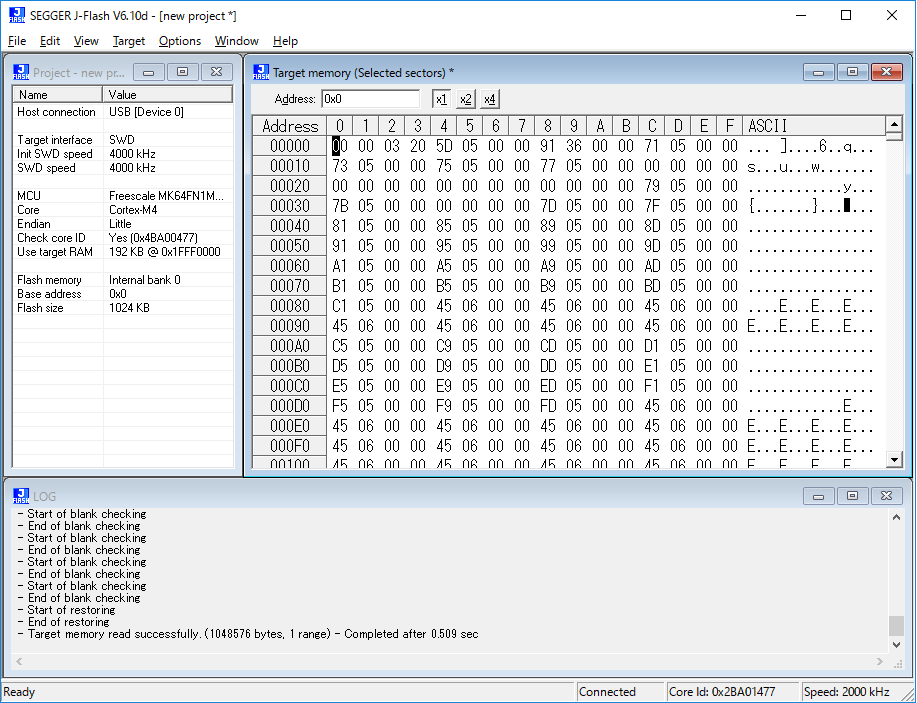Click J-Flash icon in Target memory title
The height and width of the screenshot is (703, 917).
pos(261,72)
